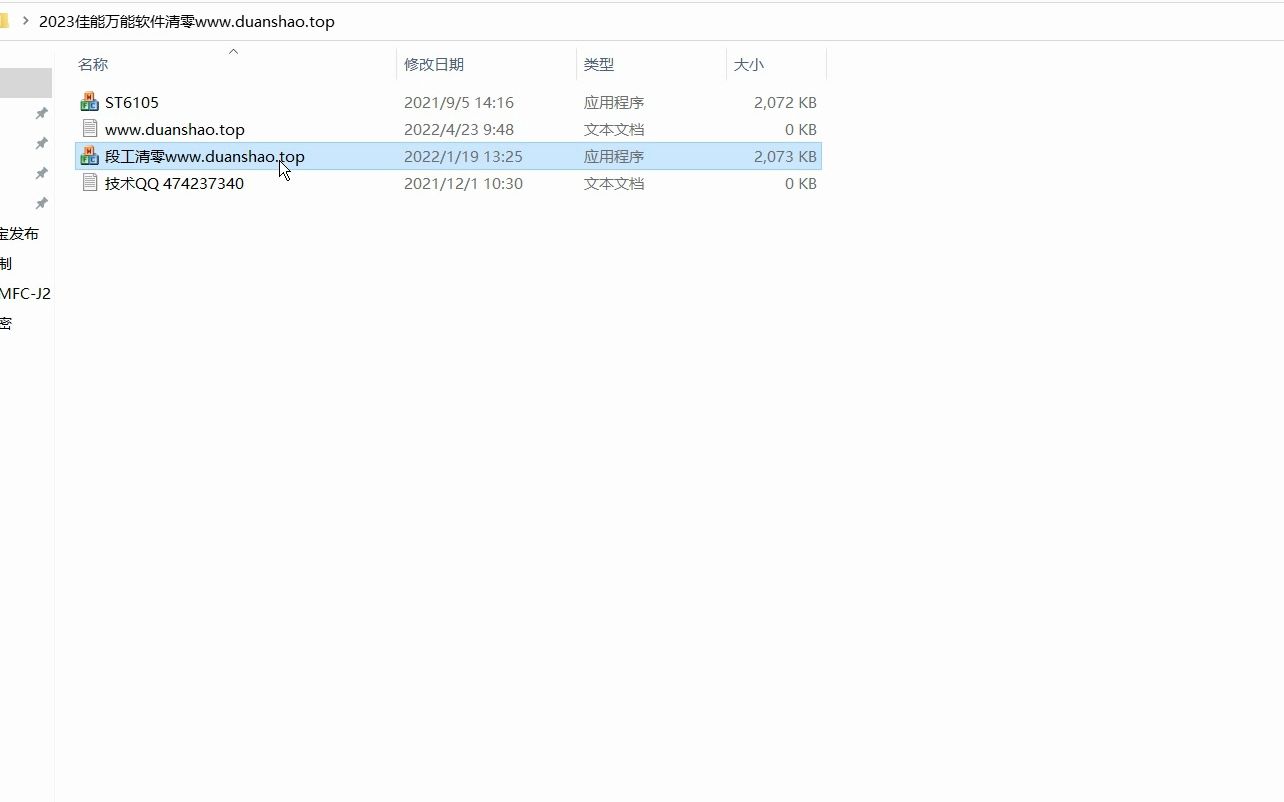Image resolution: width=1284 pixels, height=802 pixels.
Task: Select the highlighted sidebar item at top
Action: point(26,83)
